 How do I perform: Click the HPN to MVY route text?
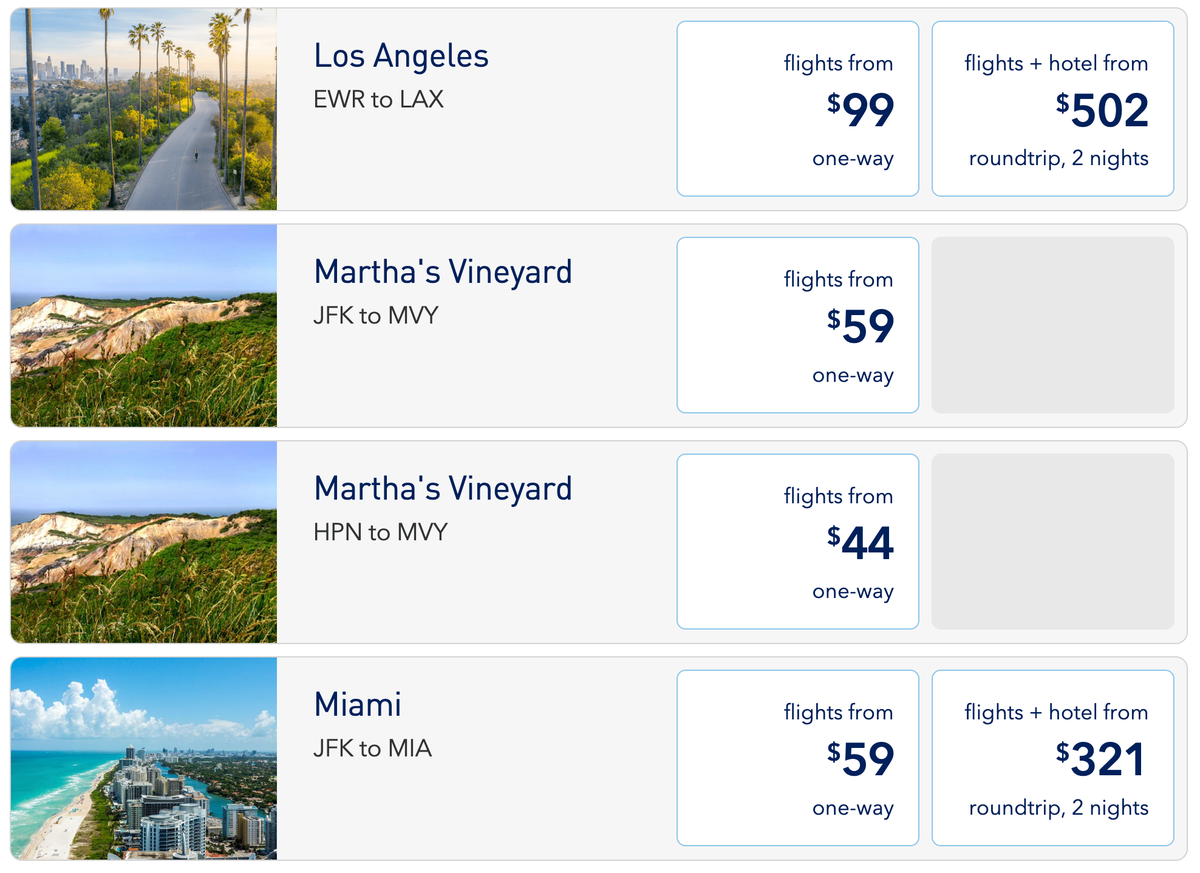380,532
